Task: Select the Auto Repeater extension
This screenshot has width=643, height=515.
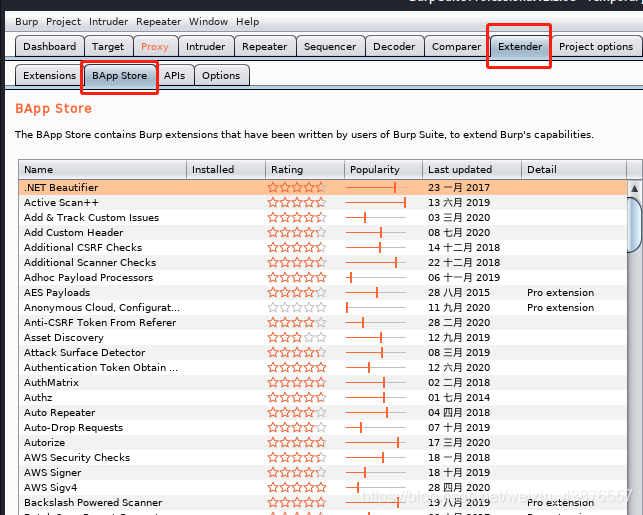Action: (x=323, y=412)
